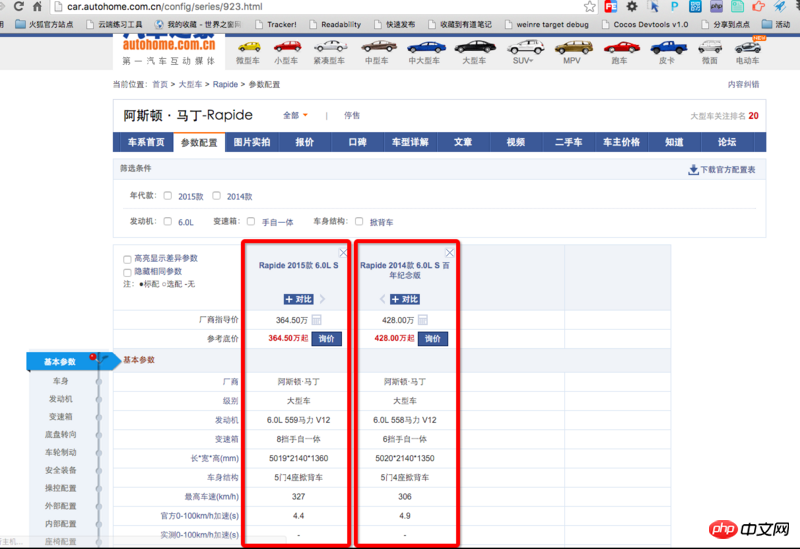The height and width of the screenshot is (549, 800).
Task: Open calculator icon next to 364.50万
Action: 316,320
